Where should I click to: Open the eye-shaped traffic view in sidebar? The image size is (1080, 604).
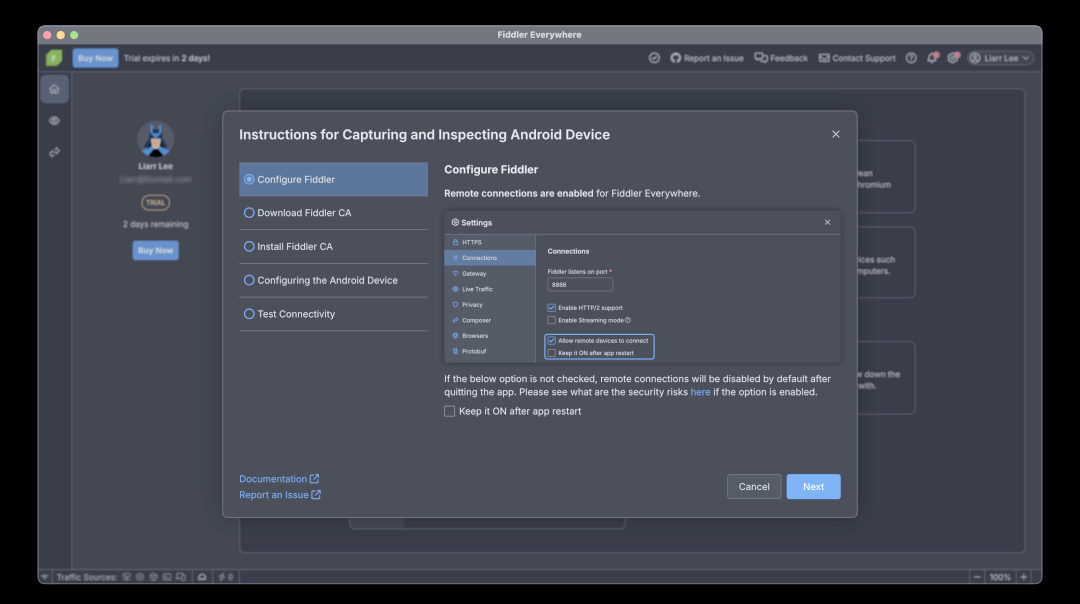click(x=54, y=121)
